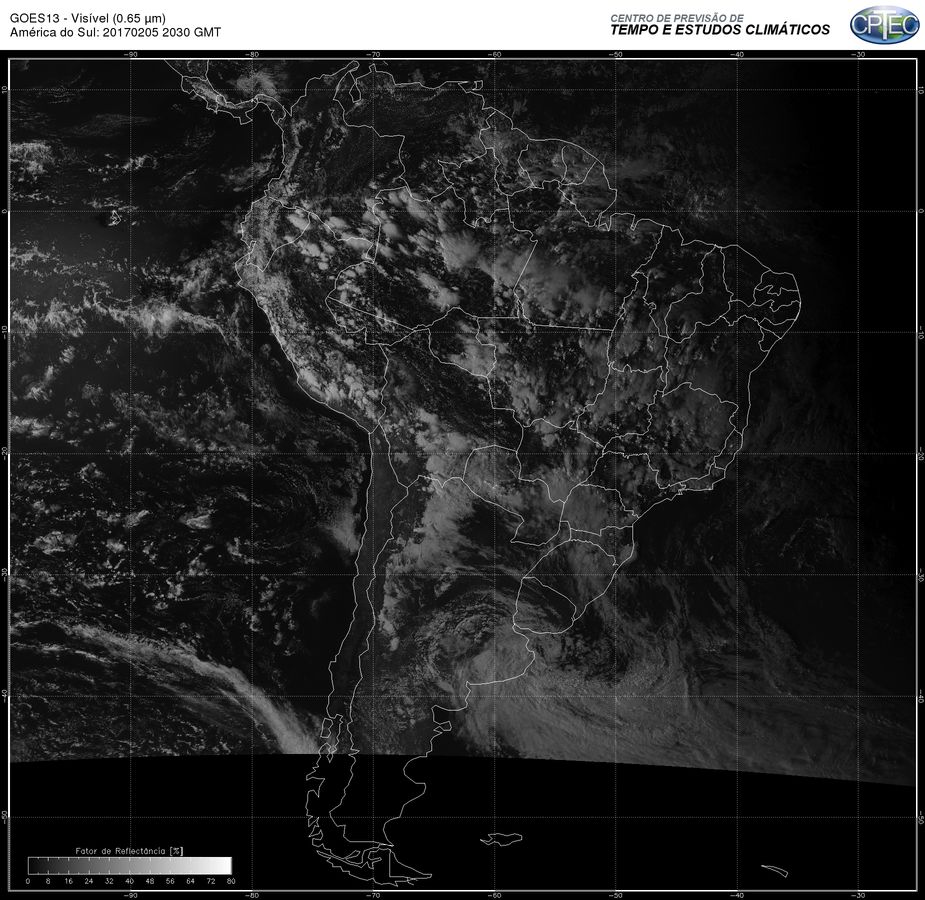Click the CPTEC globe logo

884,25
